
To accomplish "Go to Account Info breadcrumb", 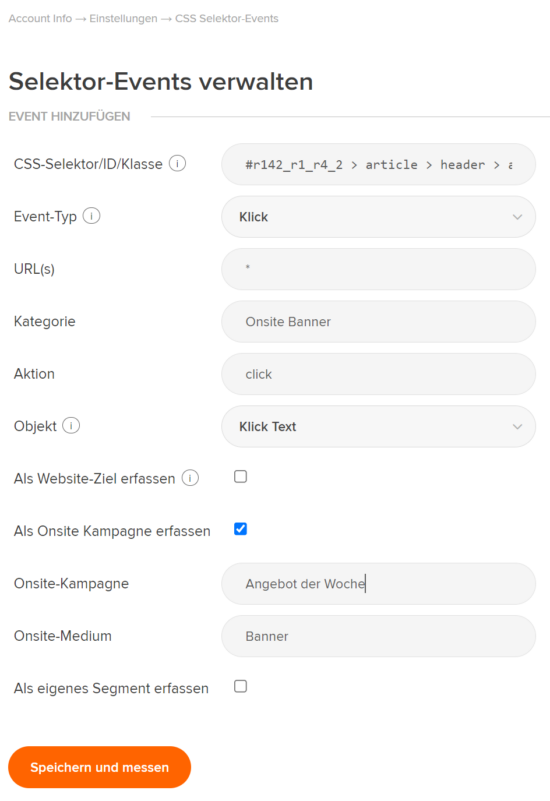I will (x=40, y=18).
